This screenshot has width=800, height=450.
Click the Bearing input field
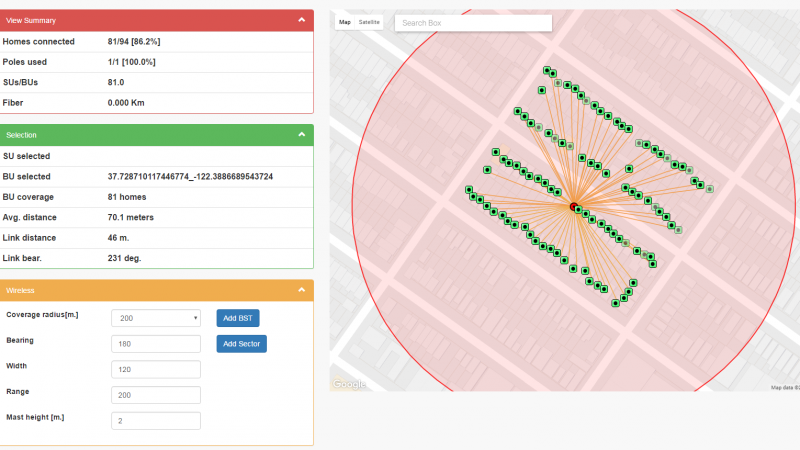(157, 344)
